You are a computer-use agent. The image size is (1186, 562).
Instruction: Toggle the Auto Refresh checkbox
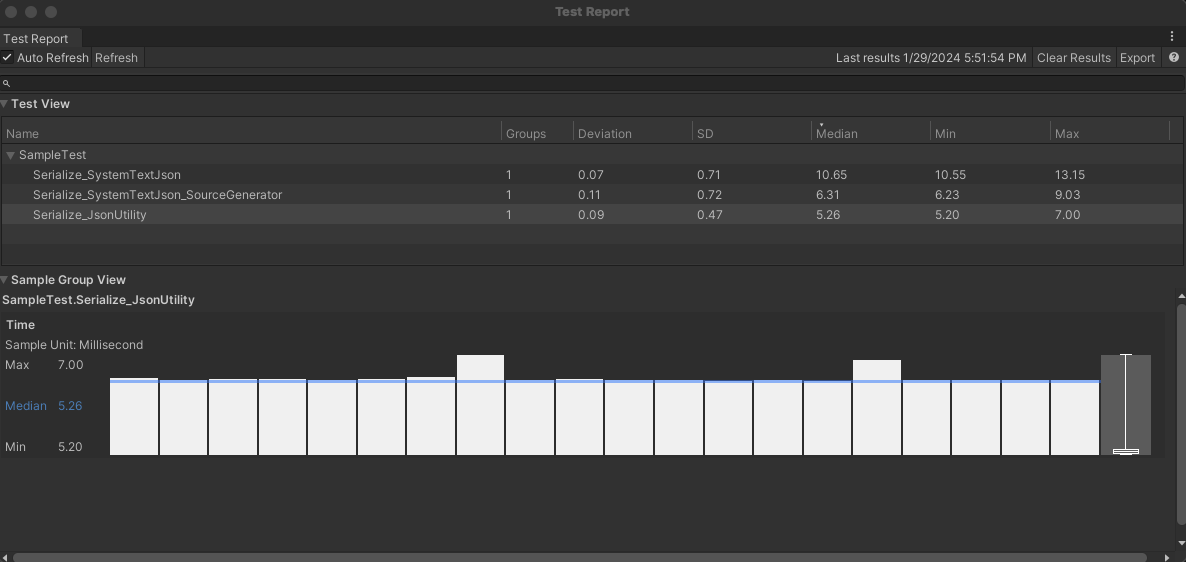(7, 57)
